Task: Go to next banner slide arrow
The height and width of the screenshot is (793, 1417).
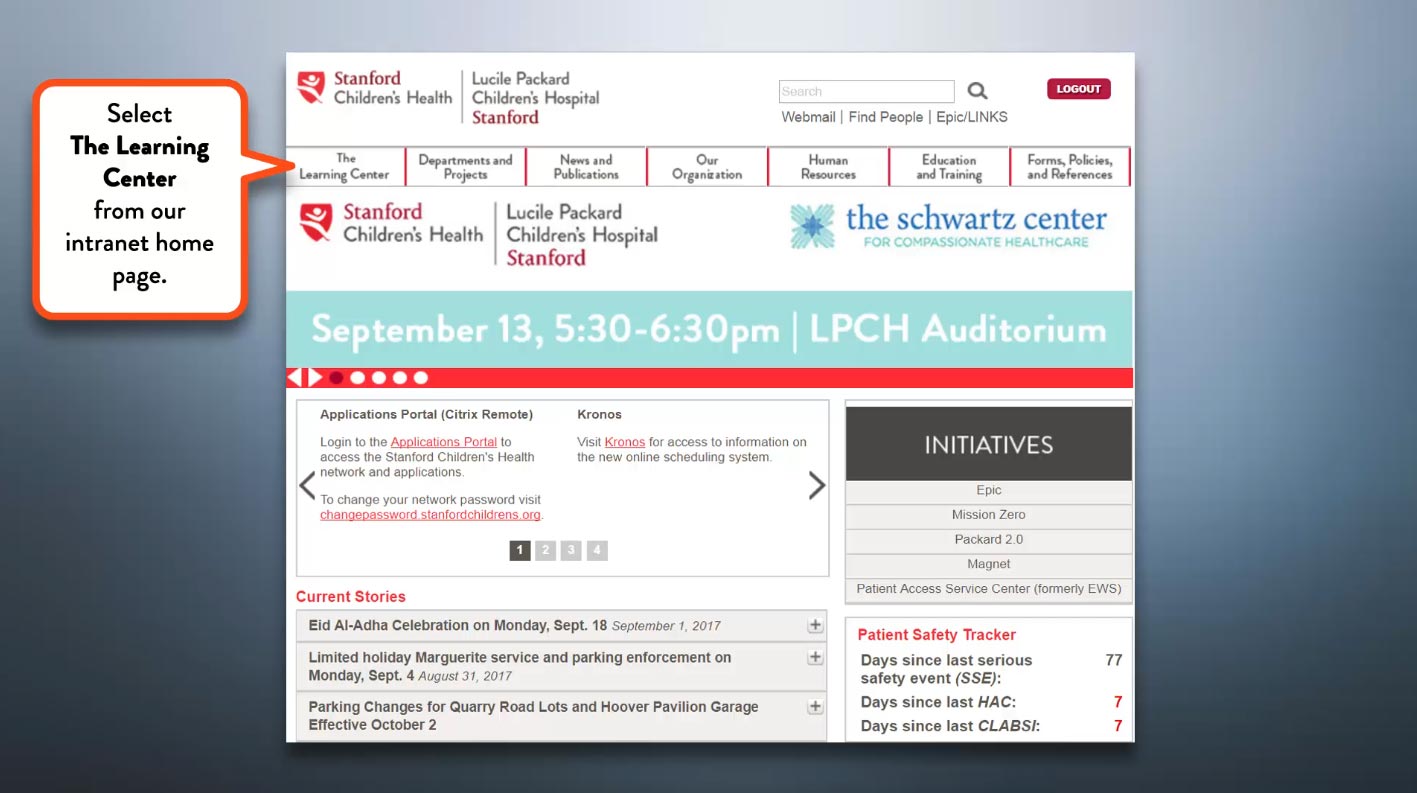Action: [314, 377]
